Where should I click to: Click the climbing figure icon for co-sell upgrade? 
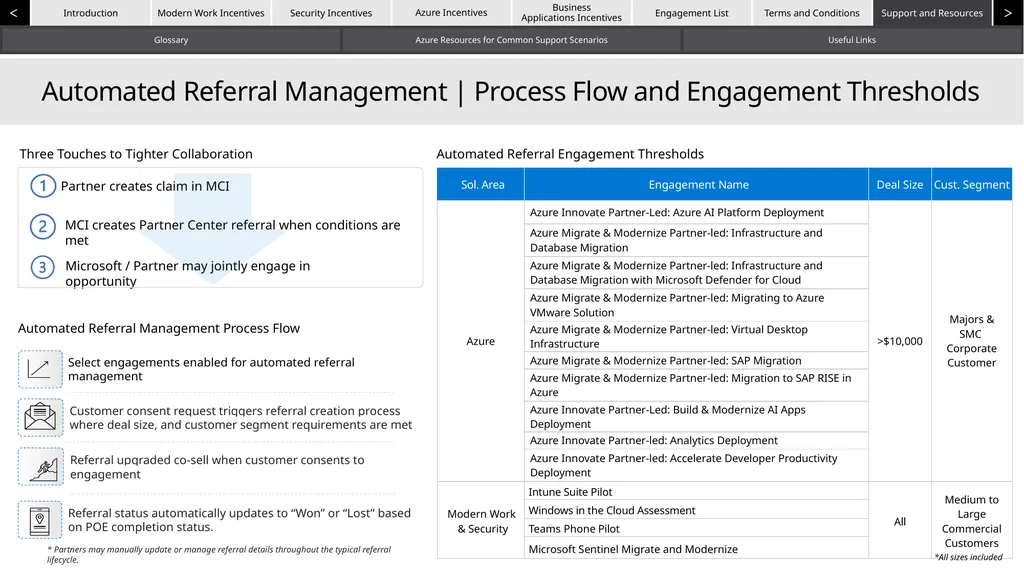point(40,467)
